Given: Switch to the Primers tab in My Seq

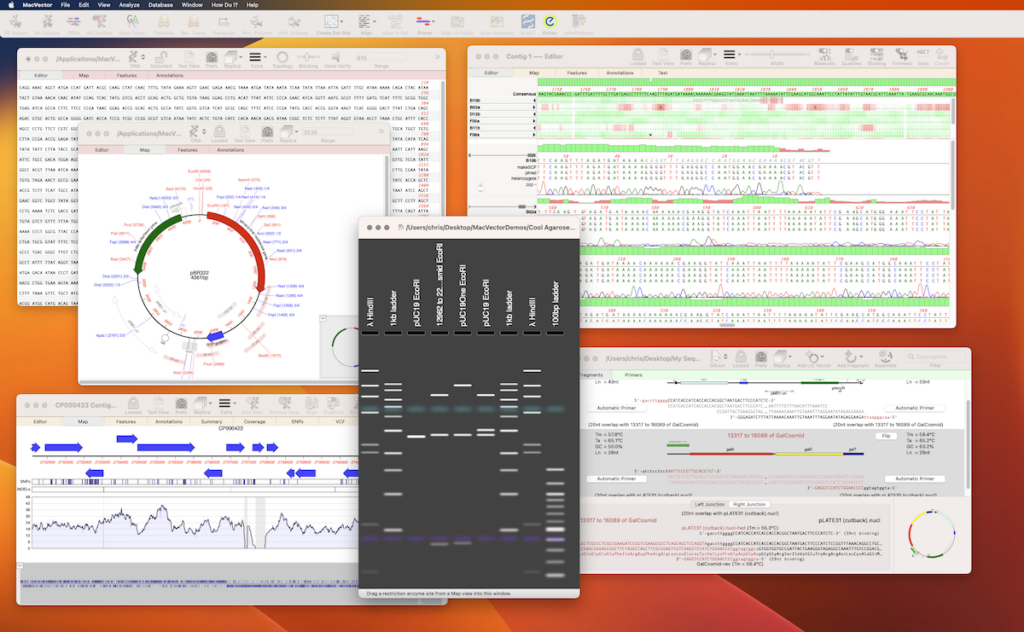Looking at the screenshot, I should tap(633, 375).
